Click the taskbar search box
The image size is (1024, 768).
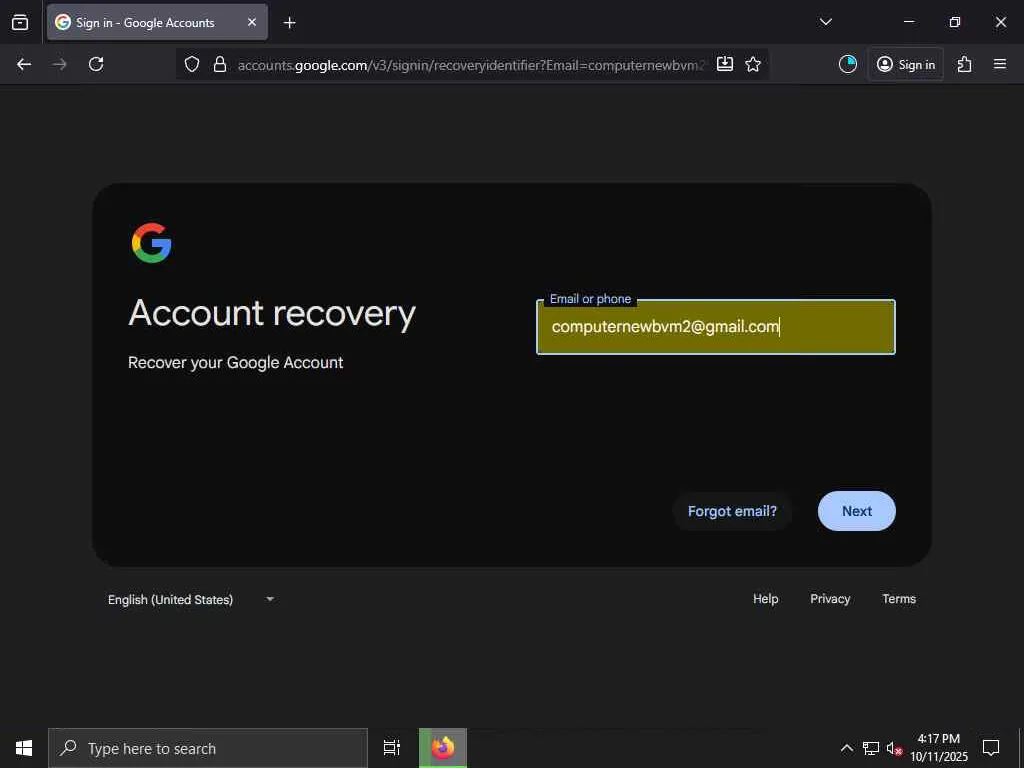[208, 748]
